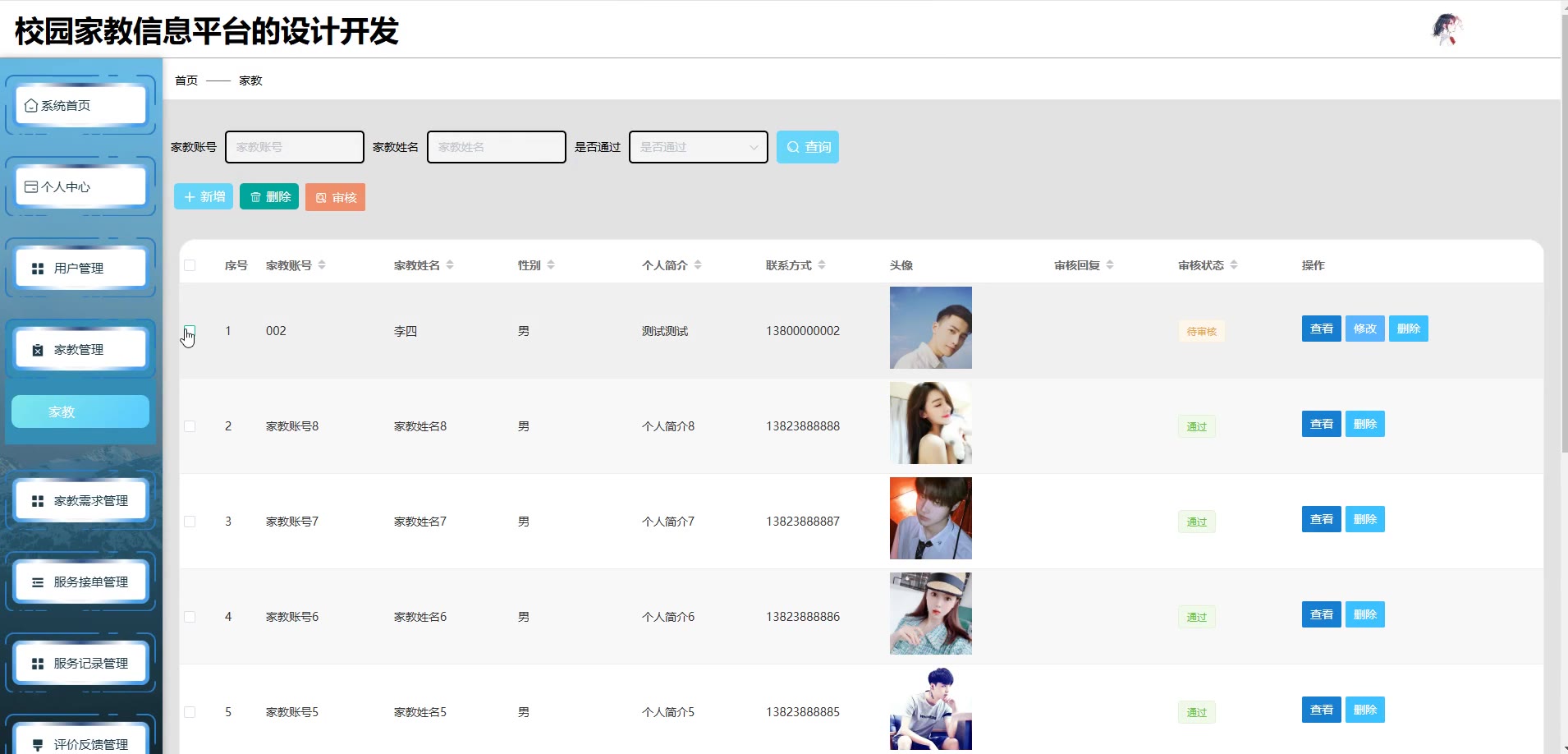Click the 通过 status tag for 家教账号5

click(x=1197, y=712)
